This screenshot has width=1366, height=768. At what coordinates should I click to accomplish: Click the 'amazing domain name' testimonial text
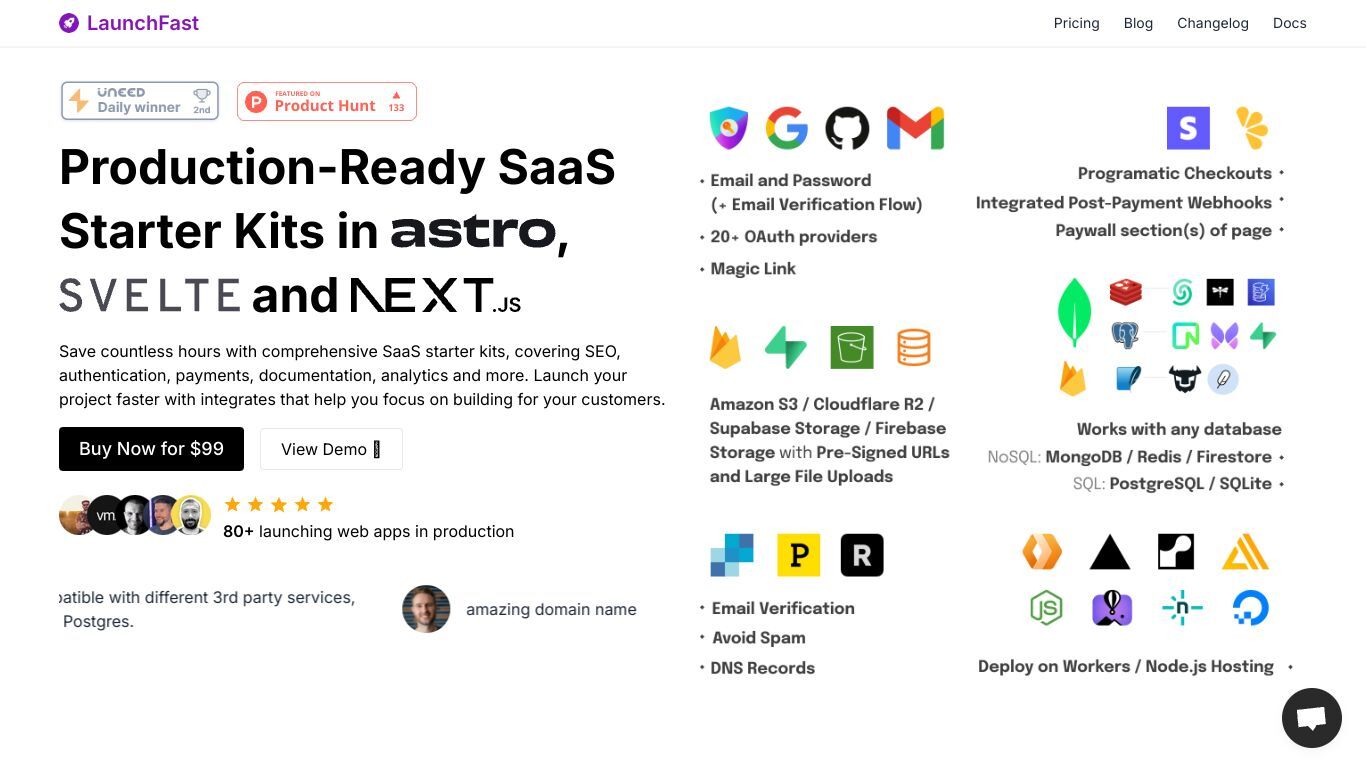pyautogui.click(x=551, y=609)
